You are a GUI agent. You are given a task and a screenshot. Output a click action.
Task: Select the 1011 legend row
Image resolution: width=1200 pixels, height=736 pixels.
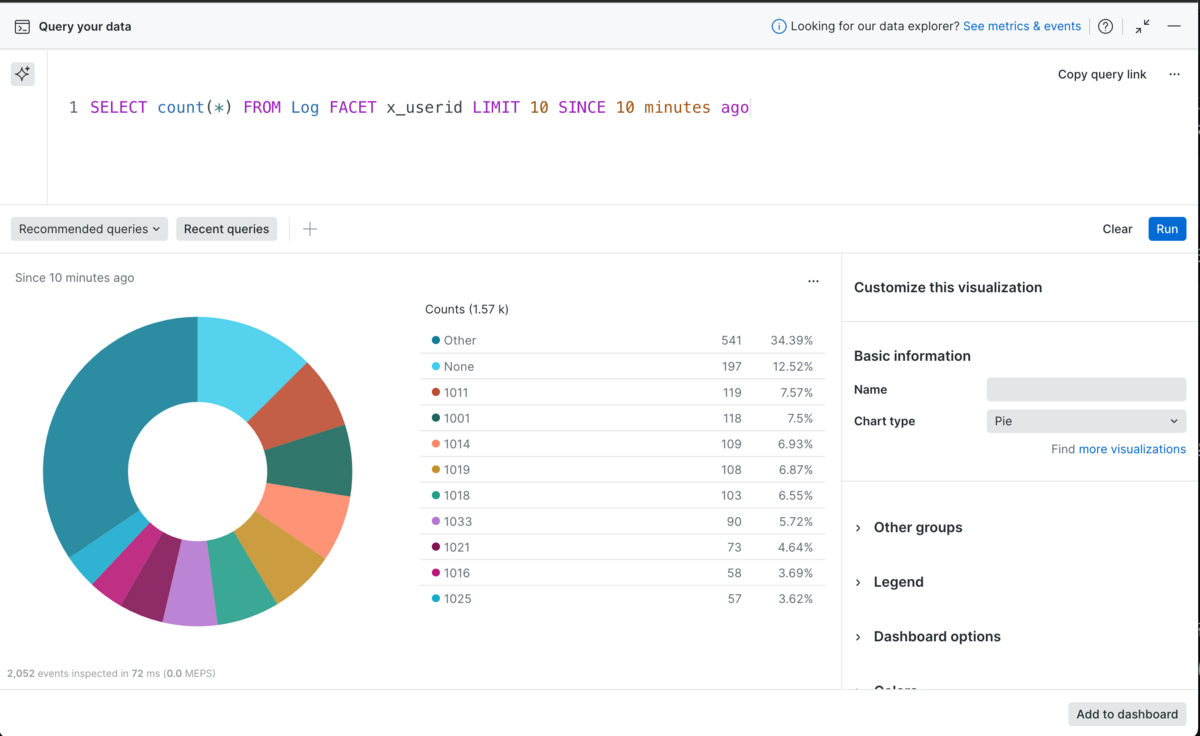click(x=623, y=392)
